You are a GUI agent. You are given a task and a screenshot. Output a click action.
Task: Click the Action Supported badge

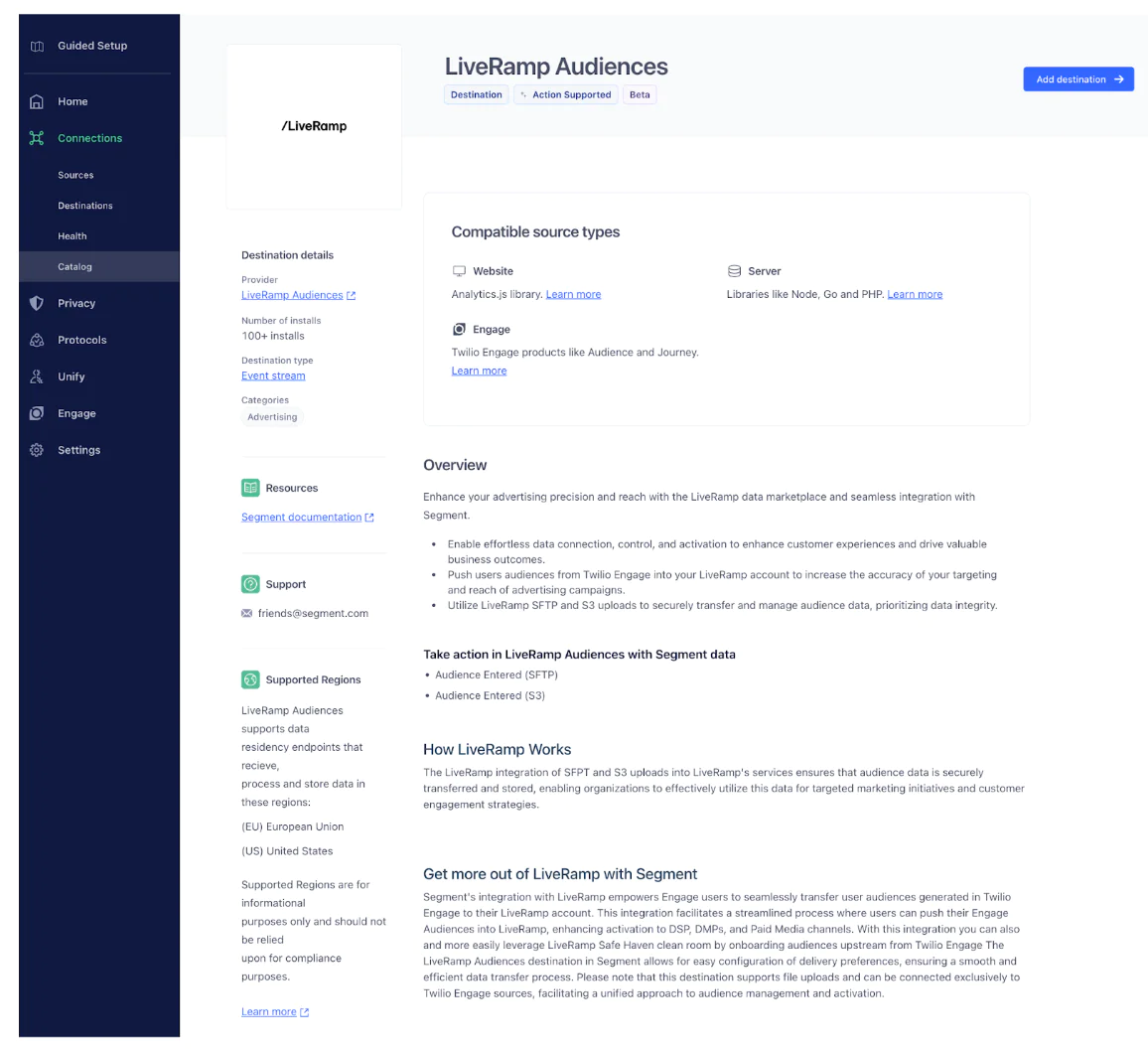[565, 94]
